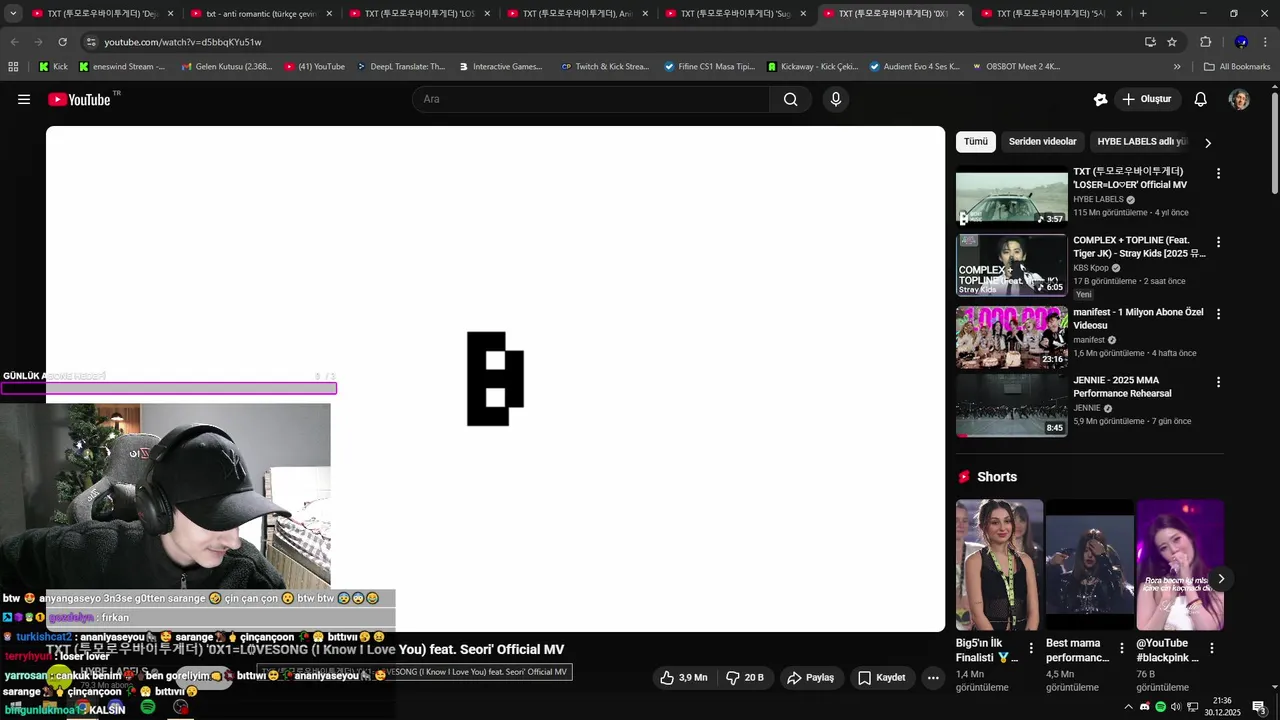
Task: Advance Shorts shelf with next arrow
Action: click(x=1220, y=579)
